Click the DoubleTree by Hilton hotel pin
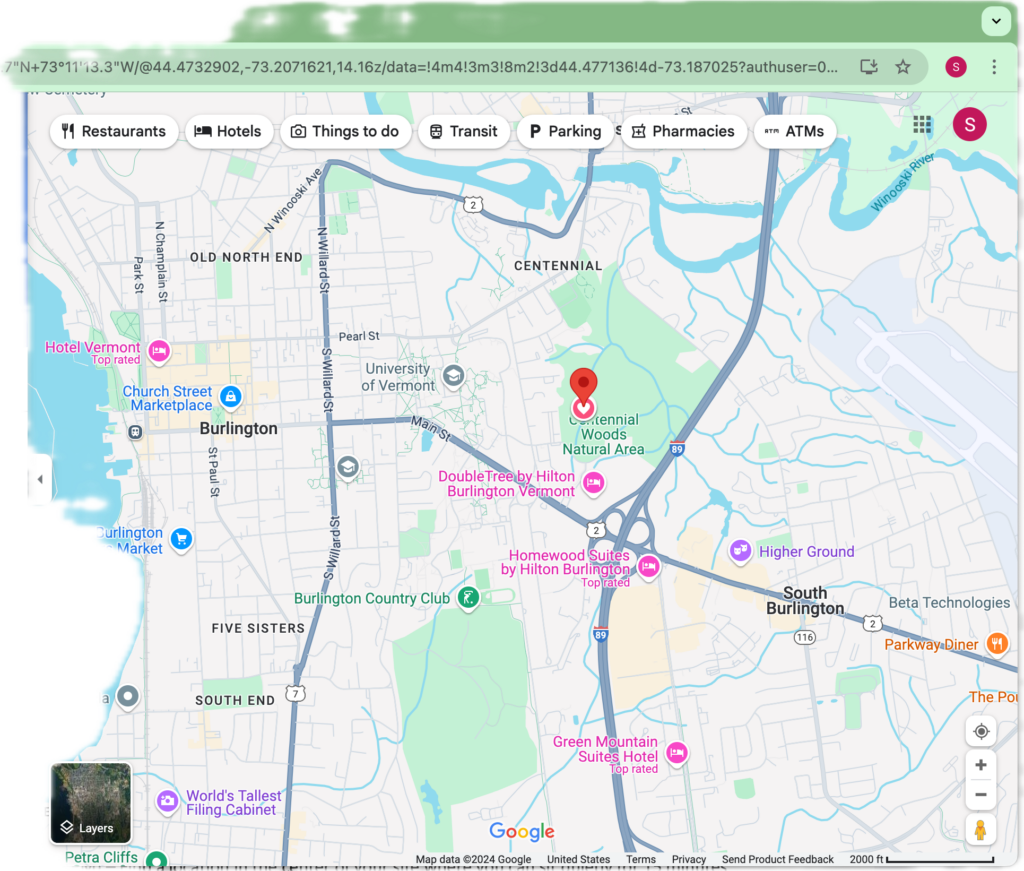Image resolution: width=1024 pixels, height=871 pixels. click(593, 483)
